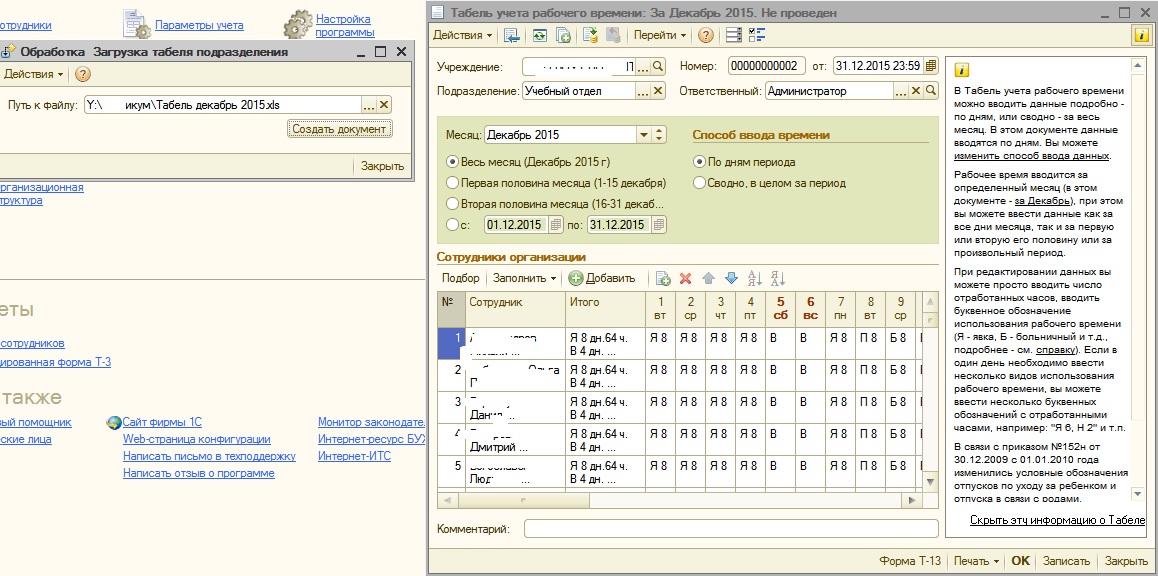
Task: Click help in the Обработка window
Action: 83,75
